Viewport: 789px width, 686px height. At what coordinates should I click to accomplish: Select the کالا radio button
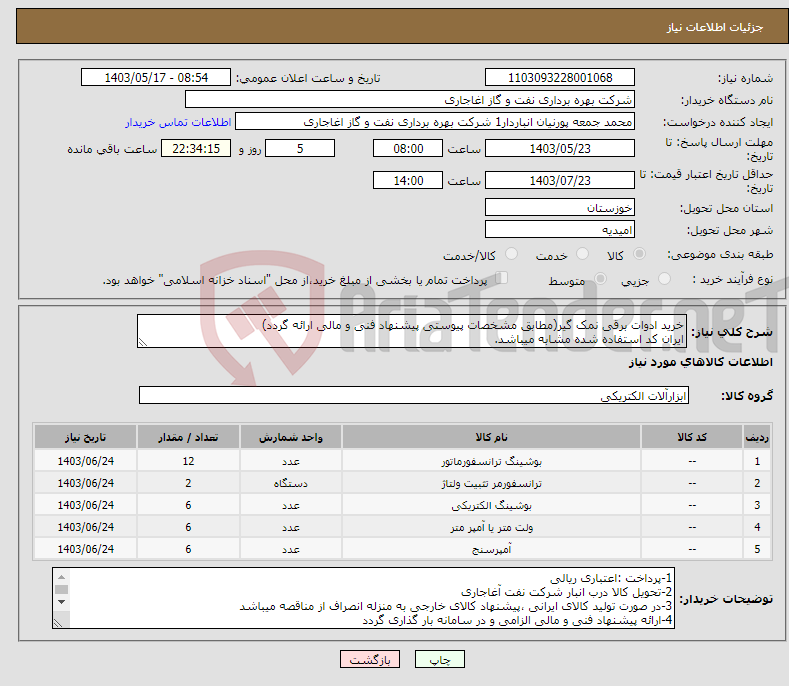coord(640,254)
